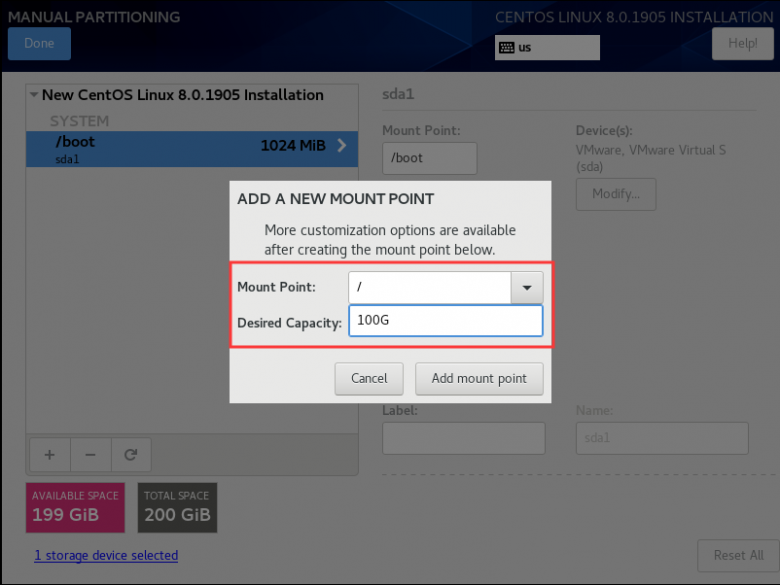Click the Reset All button
The width and height of the screenshot is (780, 585).
[738, 555]
